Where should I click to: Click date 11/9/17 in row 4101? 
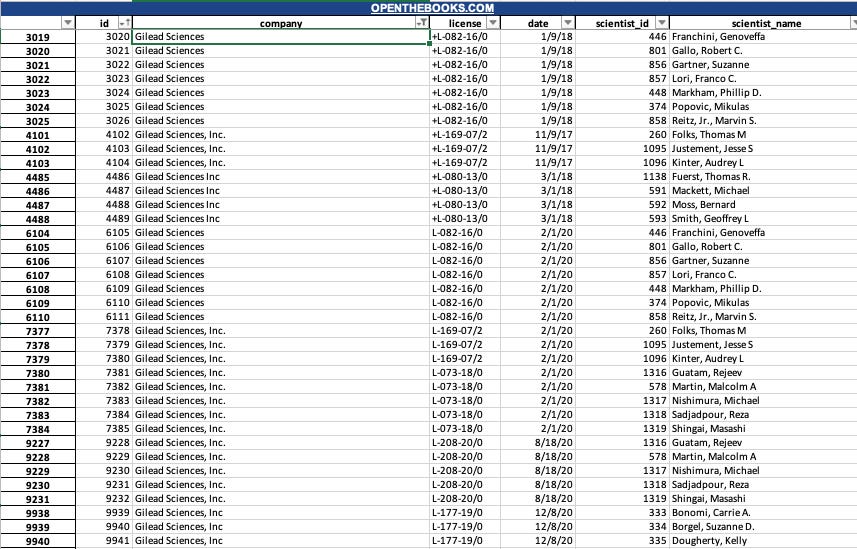pos(538,135)
